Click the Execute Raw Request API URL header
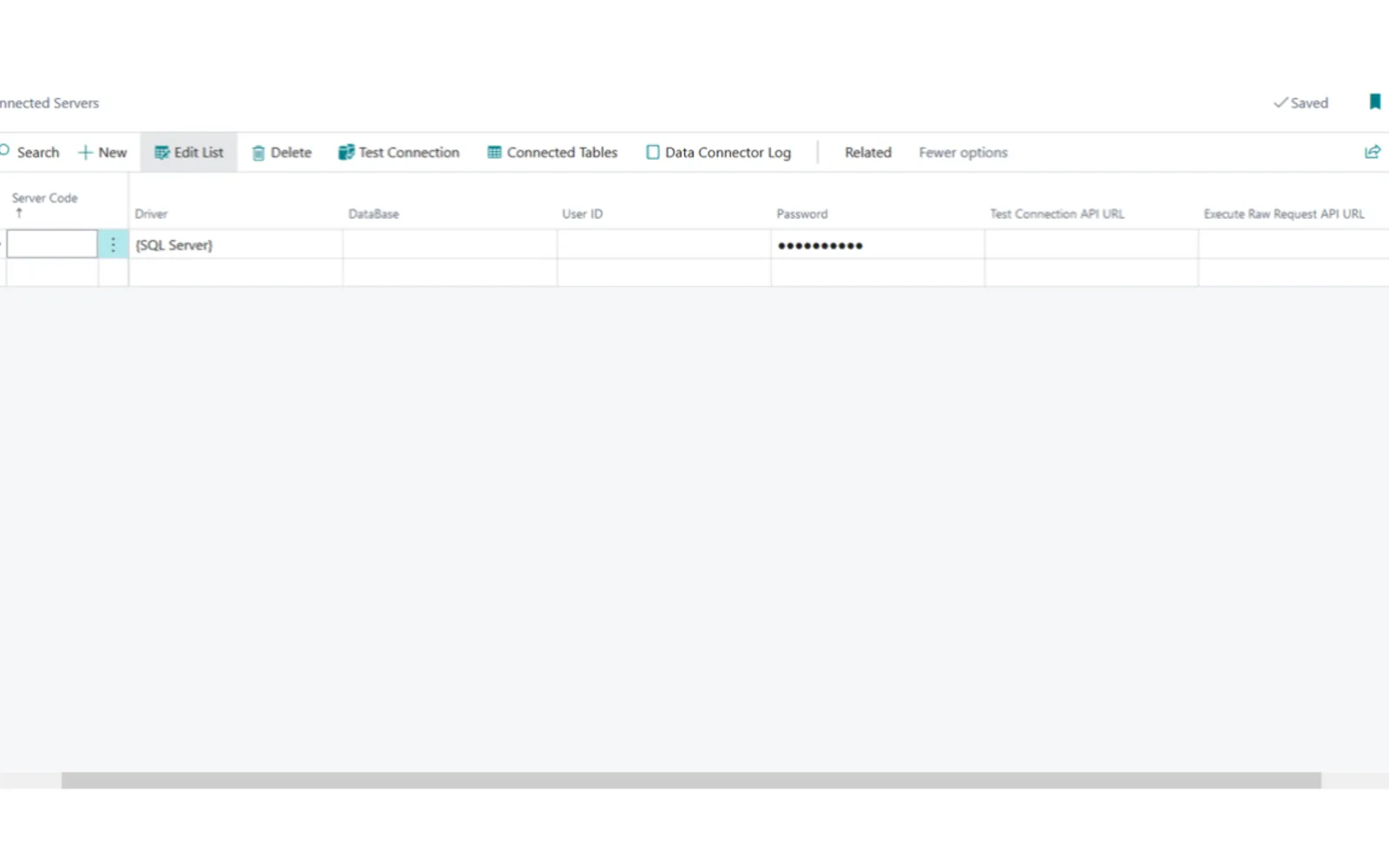Image resolution: width=1389 pixels, height=868 pixels. tap(1284, 214)
